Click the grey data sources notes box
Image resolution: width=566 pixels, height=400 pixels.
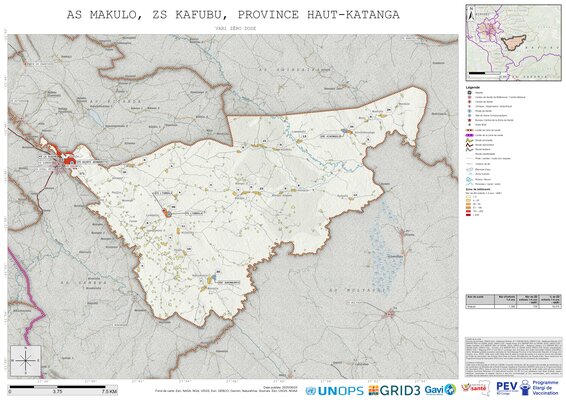pyautogui.click(x=513, y=357)
